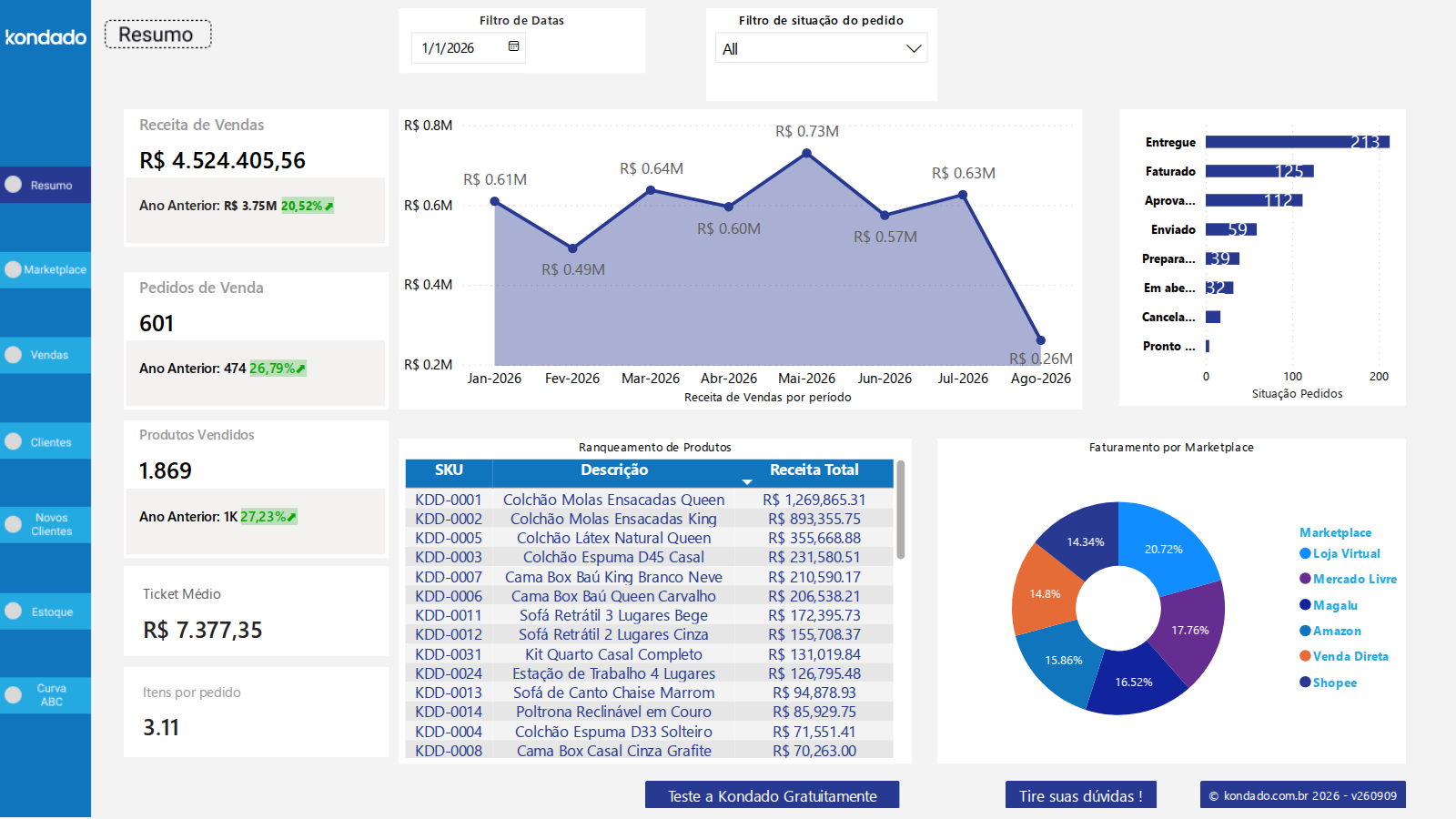Click Teste a Kondado Gratuitamente button
Image resolution: width=1456 pixels, height=819 pixels.
(772, 795)
